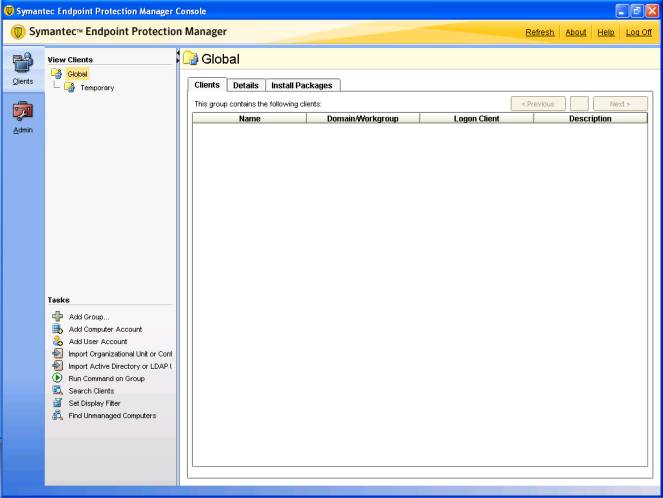Click the Set Display Filter task
Viewport: 663px width, 498px height.
[x=94, y=403]
